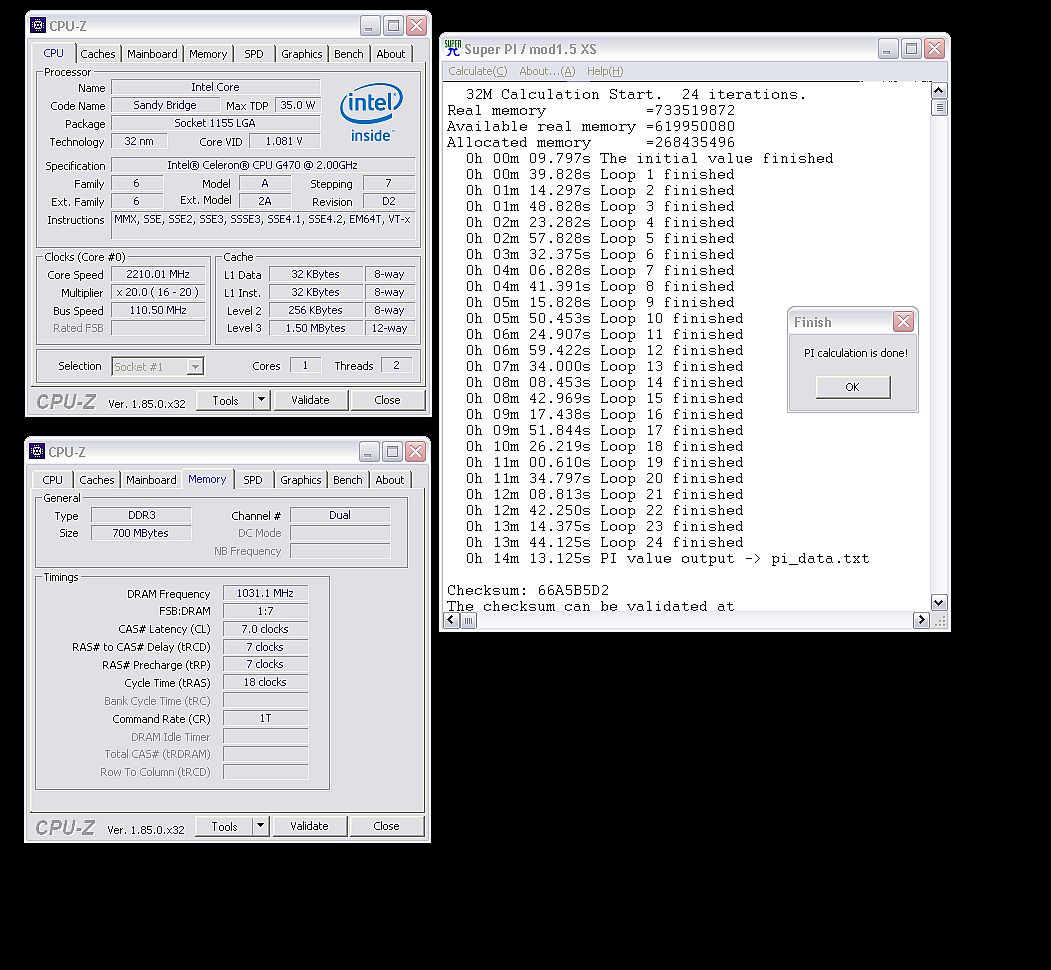Viewport: 1051px width, 970px height.
Task: Open SPD tab in top CPU-Z window
Action: [x=253, y=54]
